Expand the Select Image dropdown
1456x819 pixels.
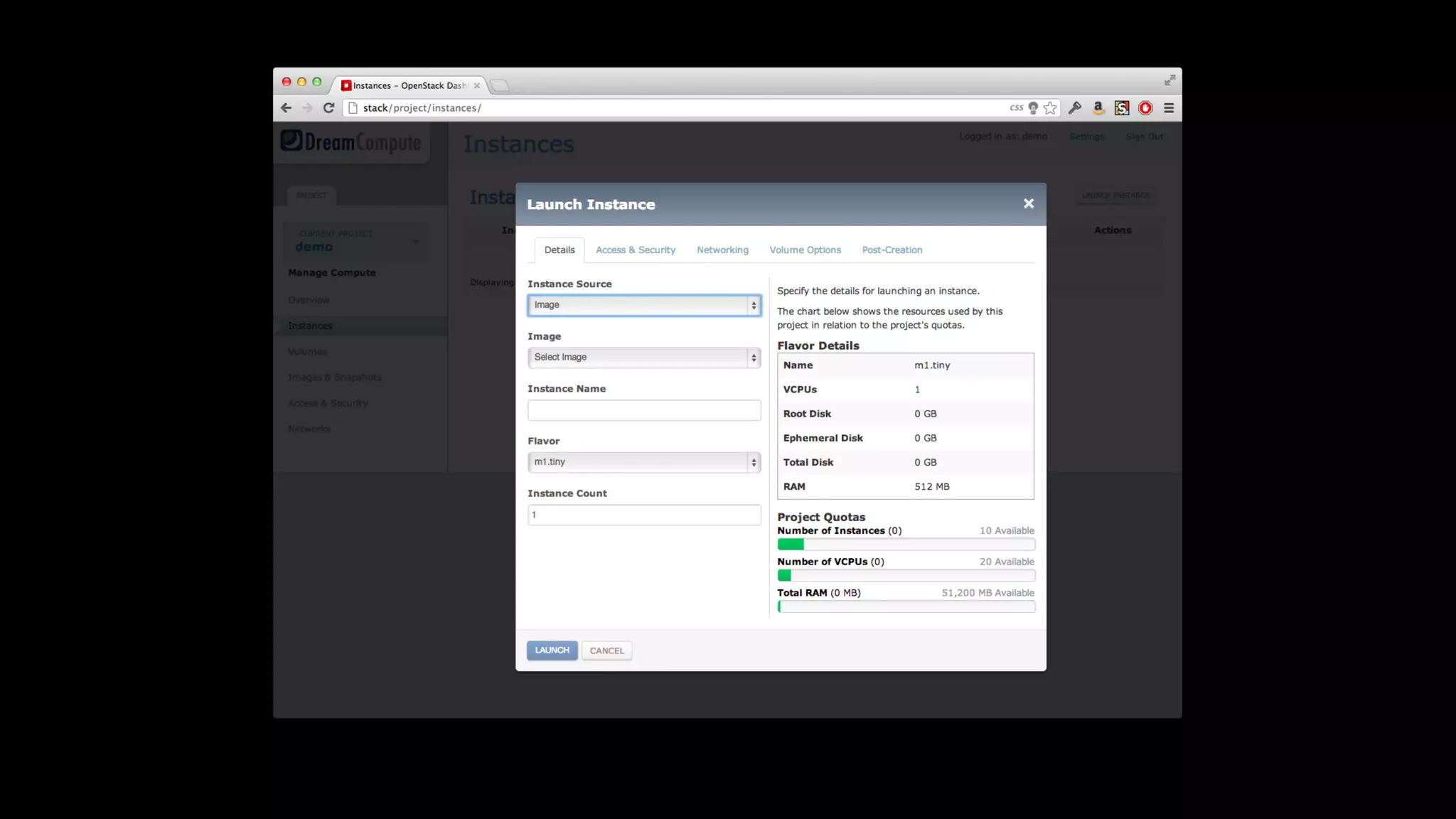[644, 358]
